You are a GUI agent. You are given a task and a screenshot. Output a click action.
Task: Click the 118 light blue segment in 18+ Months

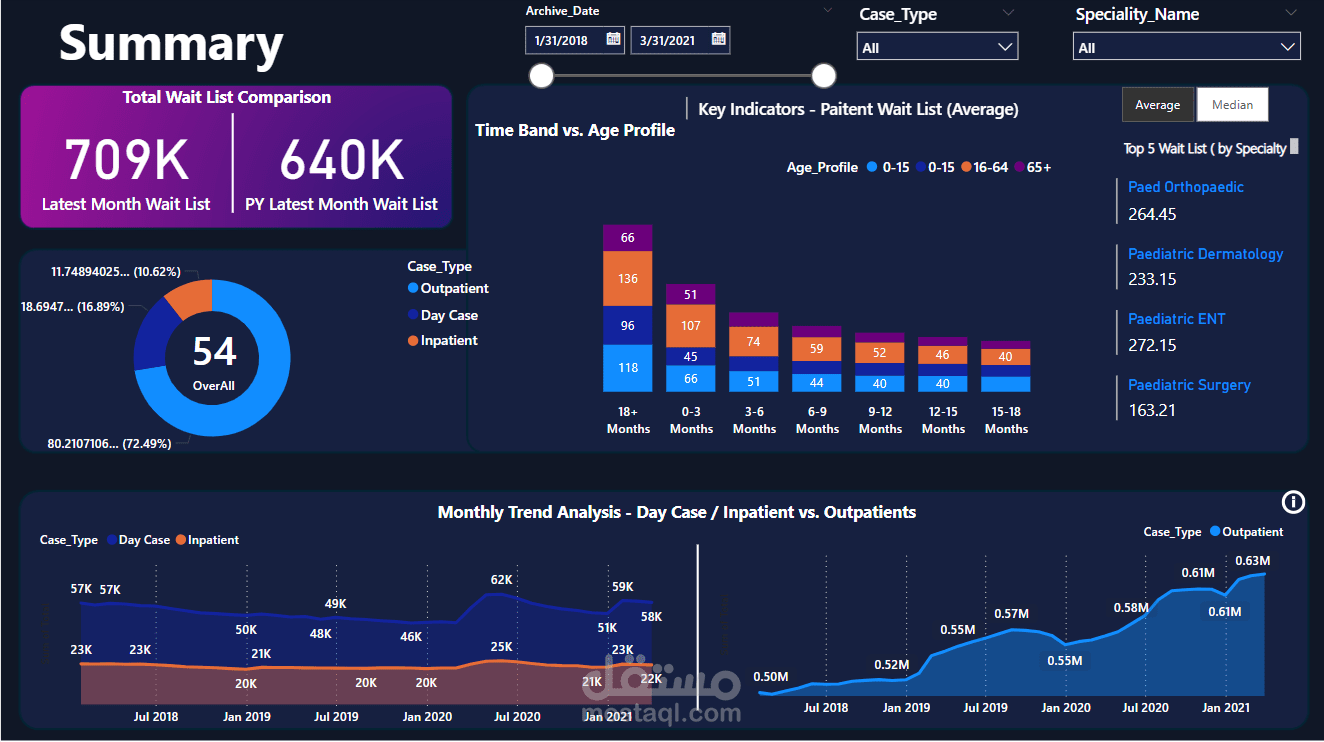(x=628, y=368)
